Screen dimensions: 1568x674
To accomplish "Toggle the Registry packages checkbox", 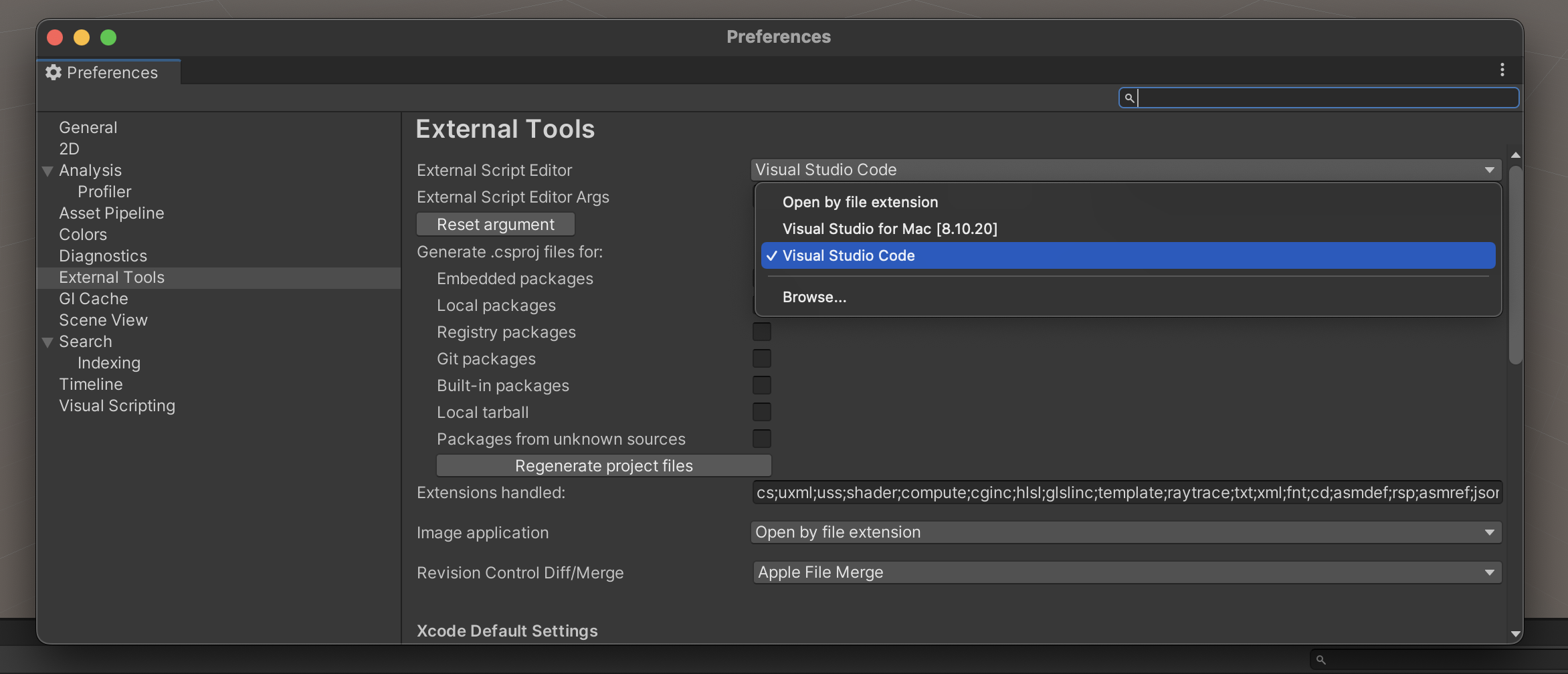I will tap(761, 332).
